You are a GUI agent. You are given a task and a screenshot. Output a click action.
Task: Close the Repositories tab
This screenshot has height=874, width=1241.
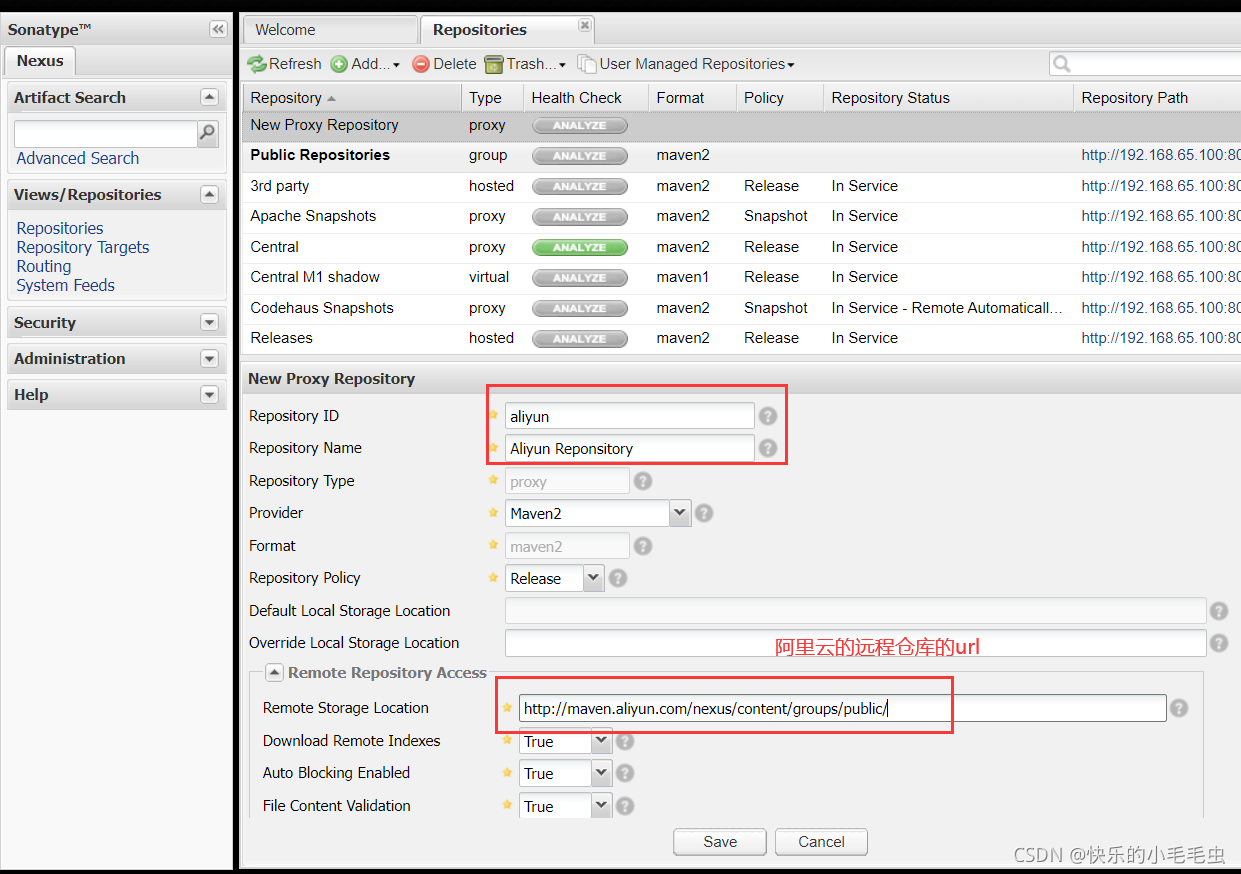585,25
